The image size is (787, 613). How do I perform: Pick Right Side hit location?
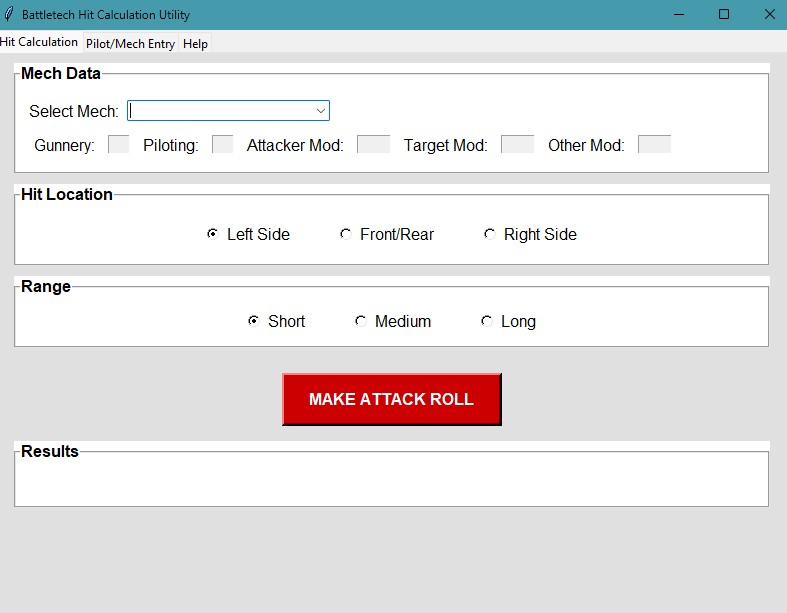[x=490, y=234]
